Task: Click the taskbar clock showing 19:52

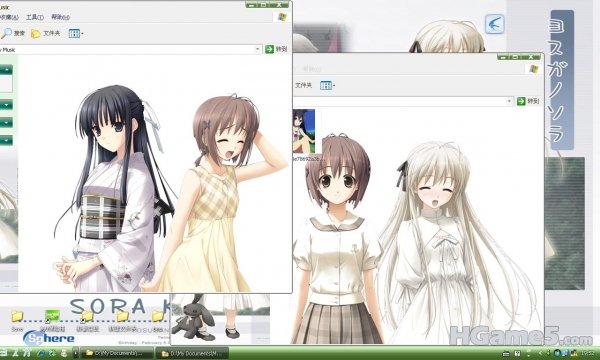Action: (x=588, y=353)
